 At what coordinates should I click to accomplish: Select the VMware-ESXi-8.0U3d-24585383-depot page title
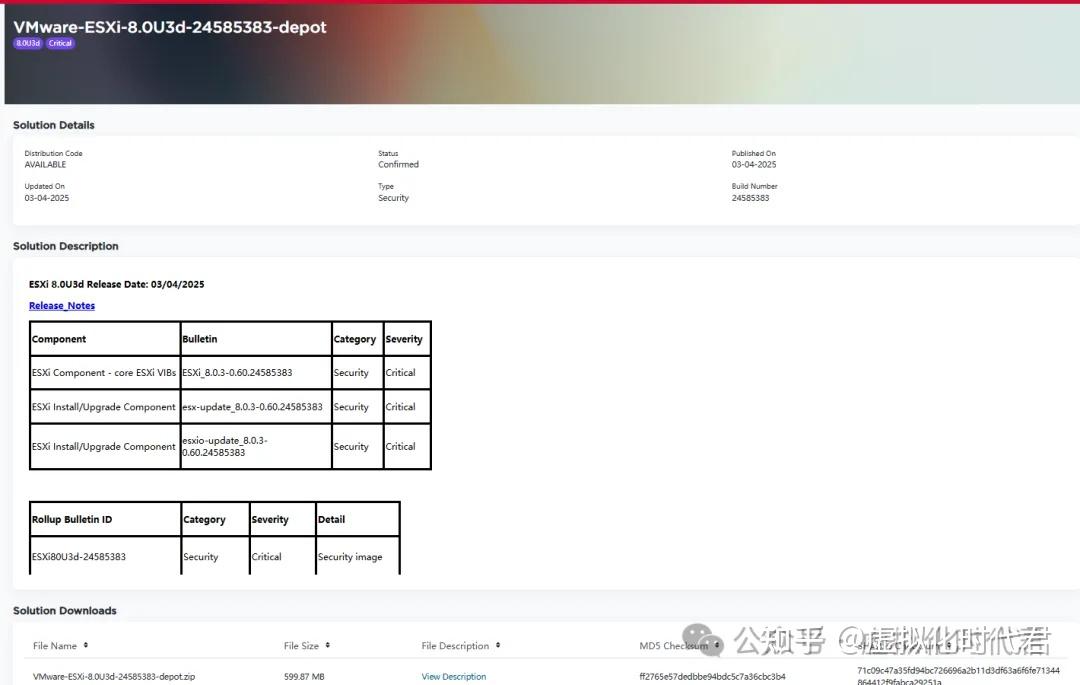(x=170, y=27)
